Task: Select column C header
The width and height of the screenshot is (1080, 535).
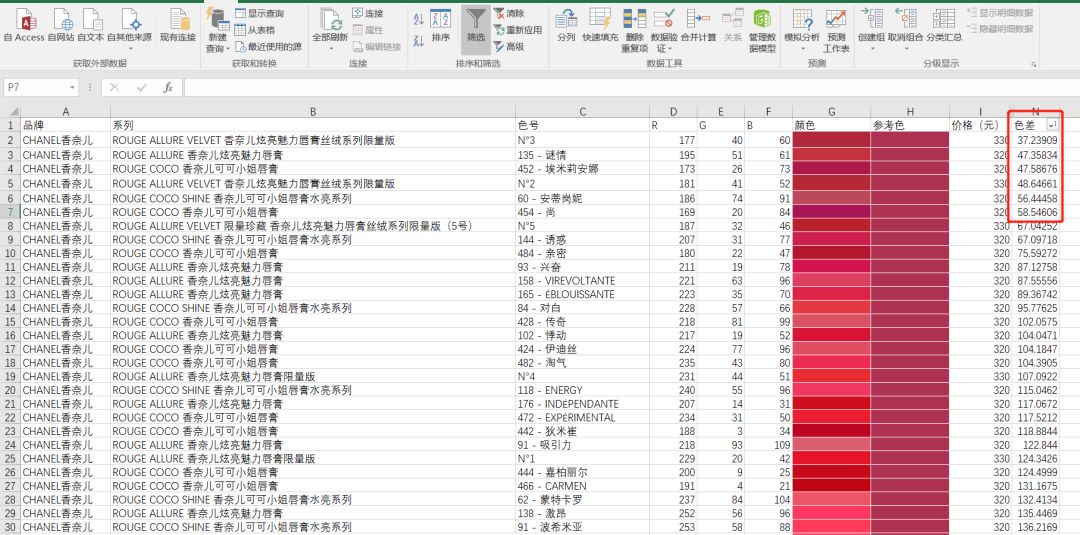Action: point(583,112)
